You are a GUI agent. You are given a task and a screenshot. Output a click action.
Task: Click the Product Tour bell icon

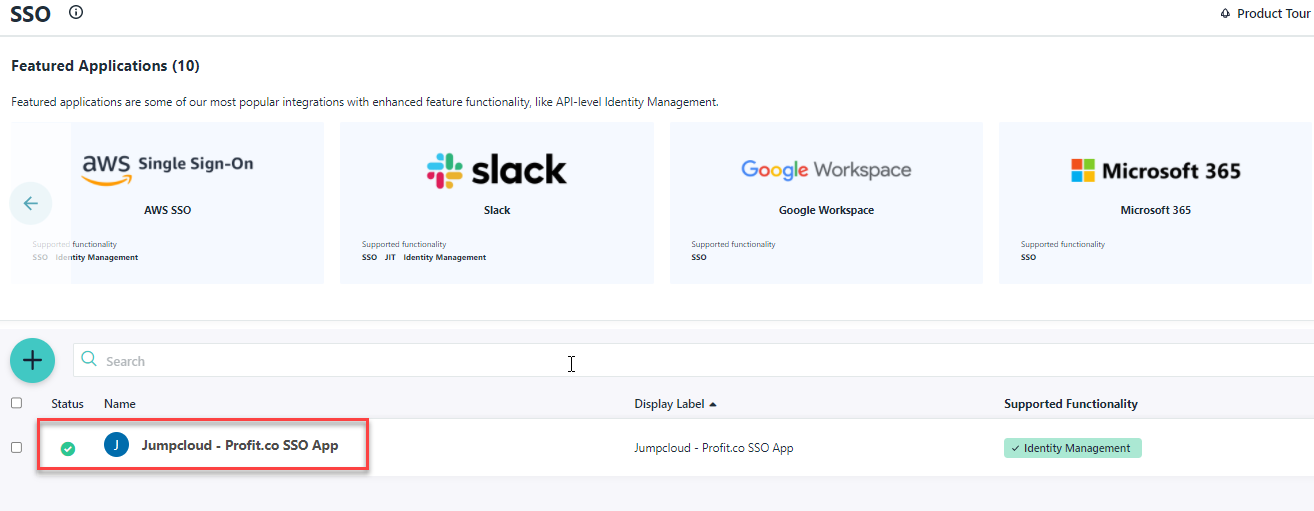1225,14
